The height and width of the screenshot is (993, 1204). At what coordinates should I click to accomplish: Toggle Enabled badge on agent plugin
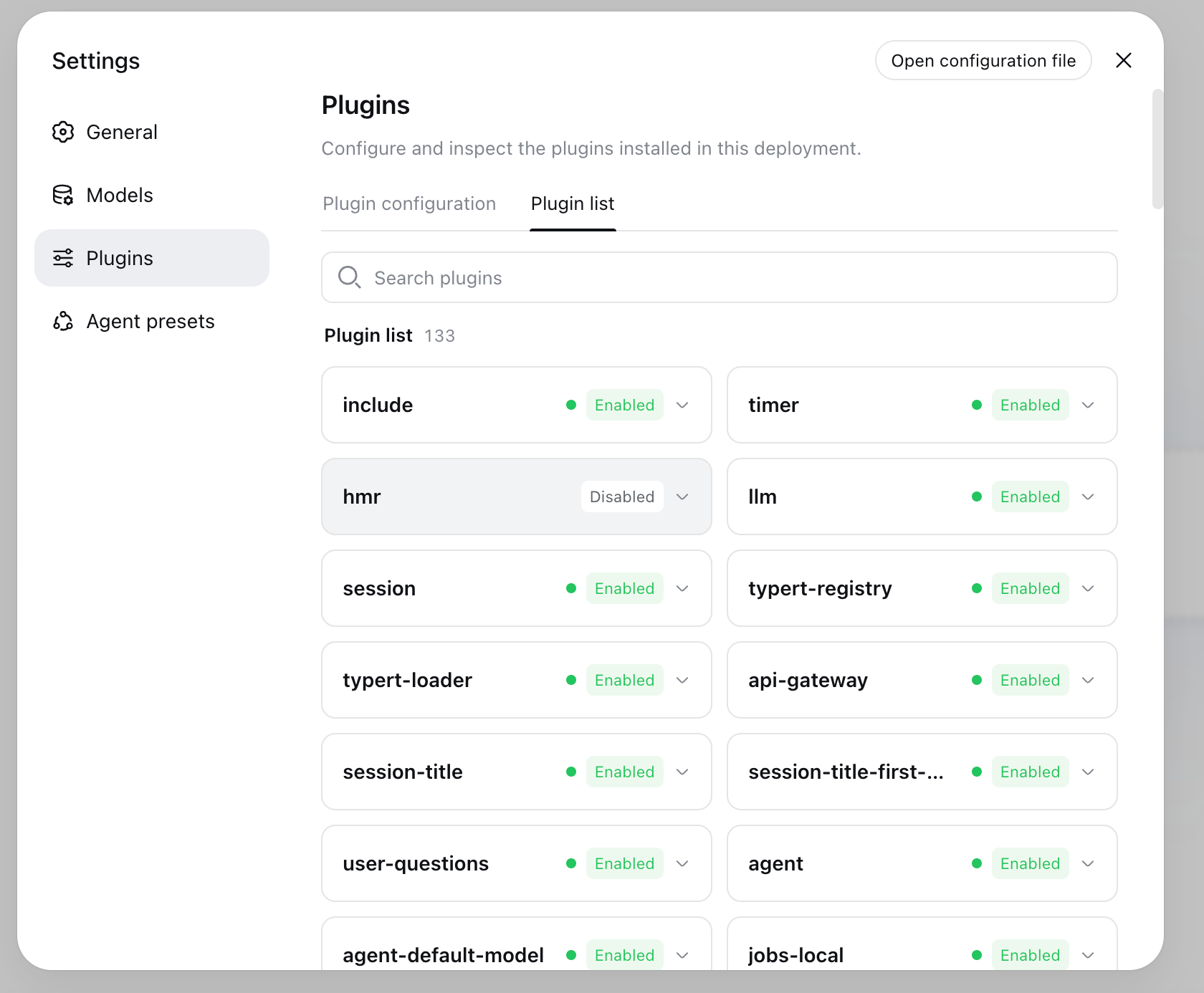[1030, 863]
